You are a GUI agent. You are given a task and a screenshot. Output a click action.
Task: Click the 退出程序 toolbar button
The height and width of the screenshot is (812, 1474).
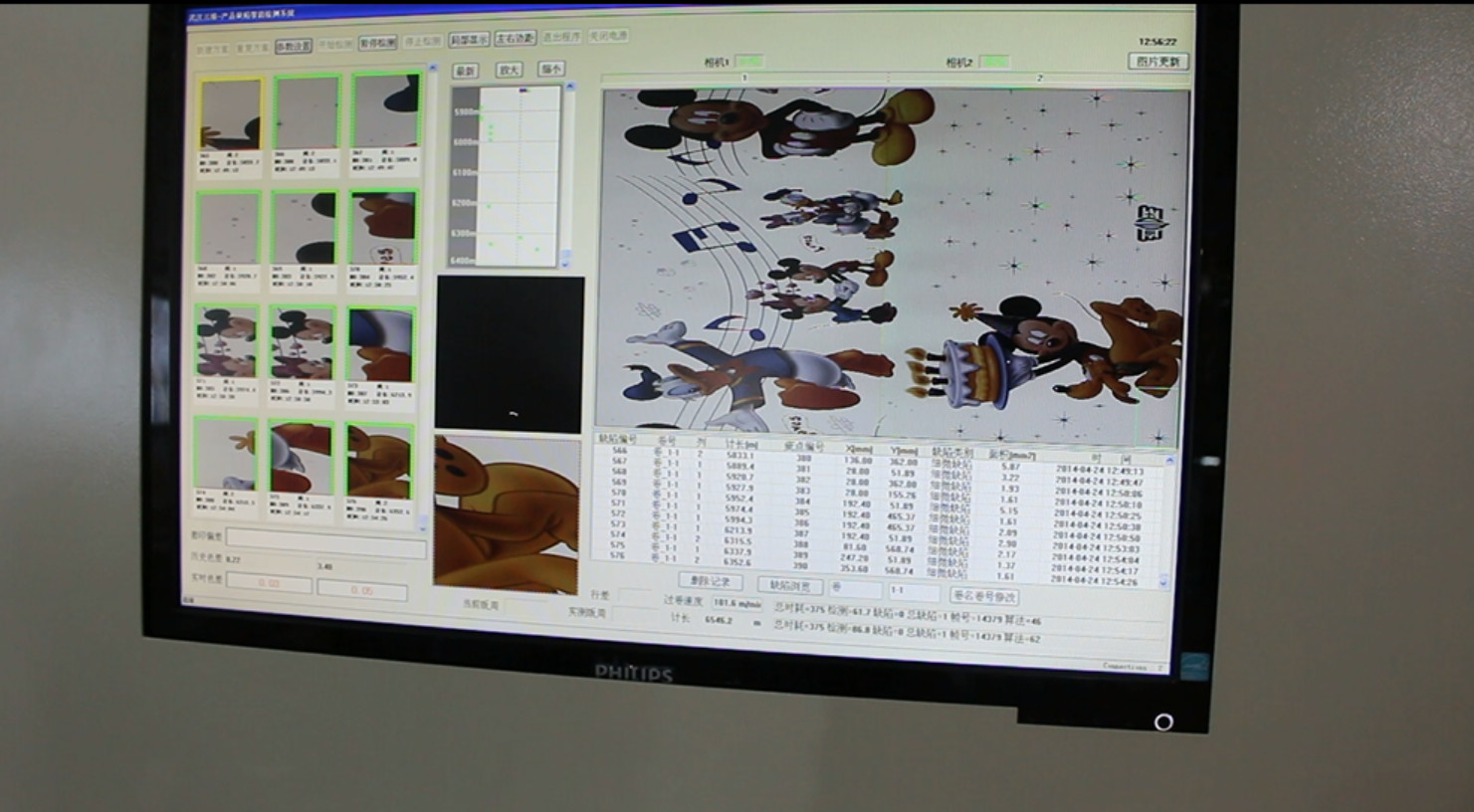coord(561,37)
